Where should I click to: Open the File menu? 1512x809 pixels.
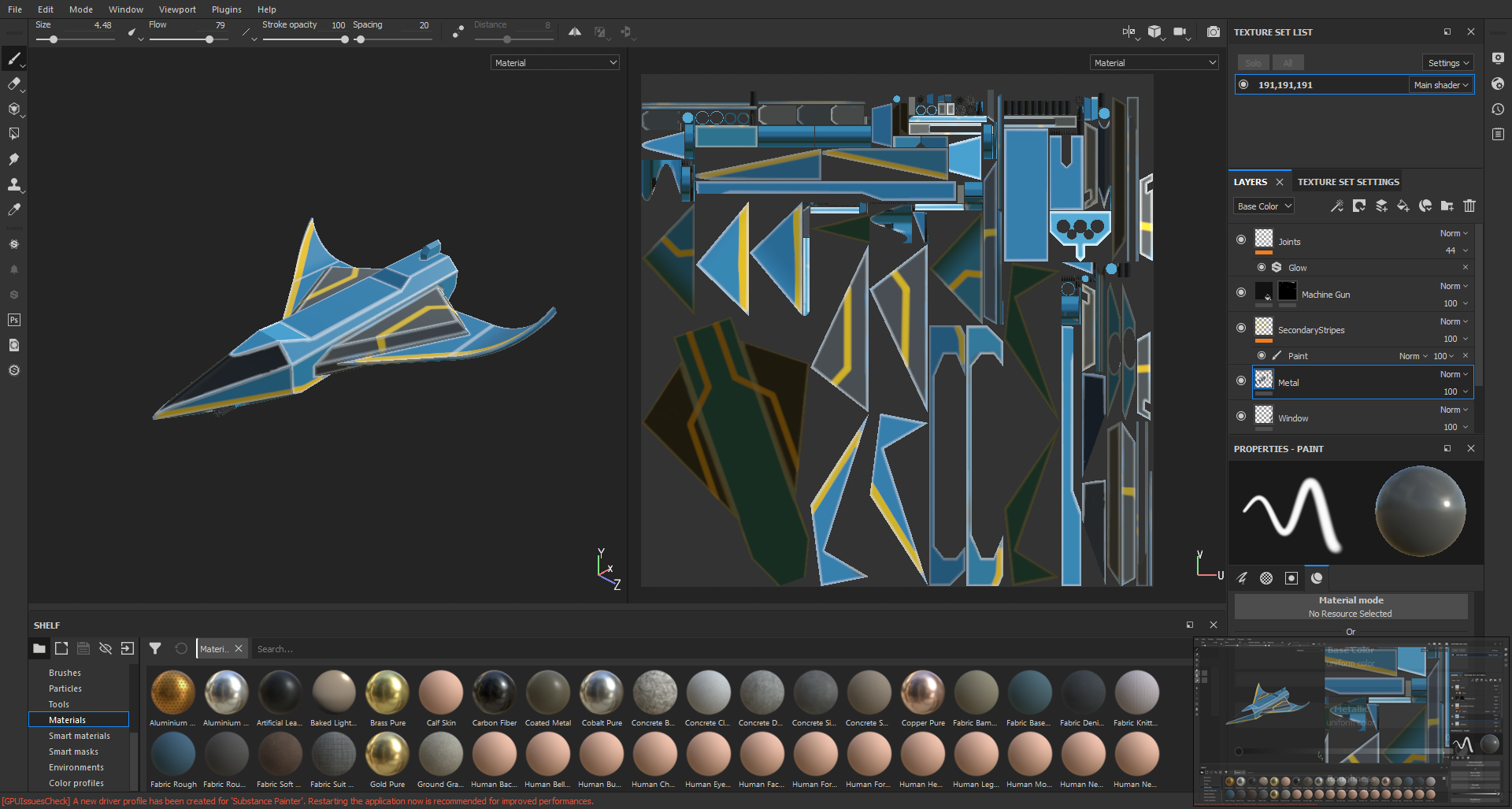click(x=15, y=9)
